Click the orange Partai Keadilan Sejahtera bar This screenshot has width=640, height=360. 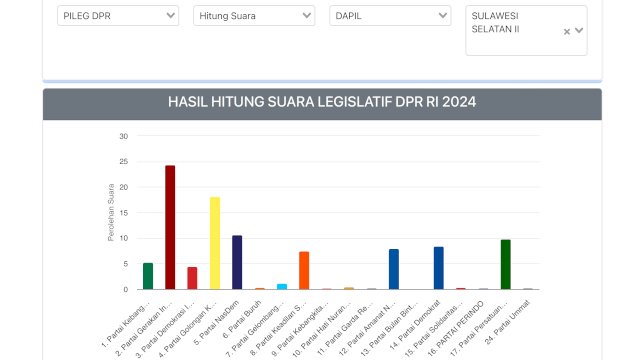[304, 271]
